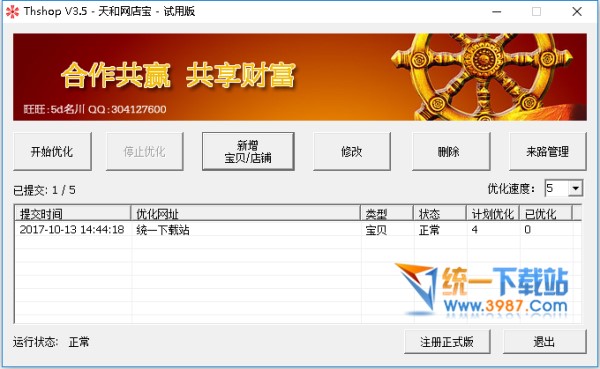Screen dimensions: 600x369
Task: Click the 运行状态 正常 status text
Action: pyautogui.click(x=51, y=341)
